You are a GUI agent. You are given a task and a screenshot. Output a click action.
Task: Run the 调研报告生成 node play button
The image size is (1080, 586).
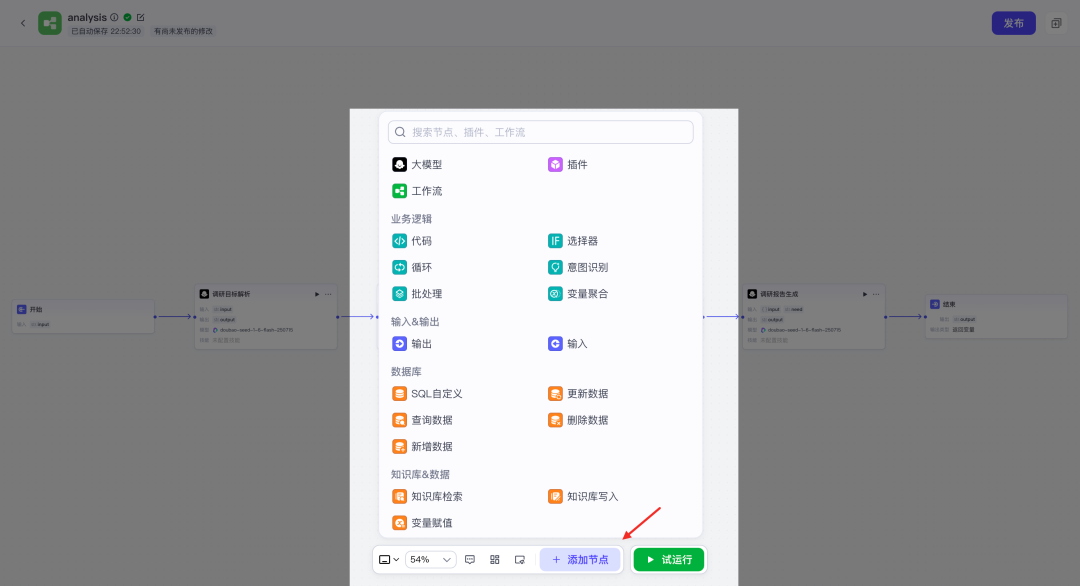tap(865, 294)
